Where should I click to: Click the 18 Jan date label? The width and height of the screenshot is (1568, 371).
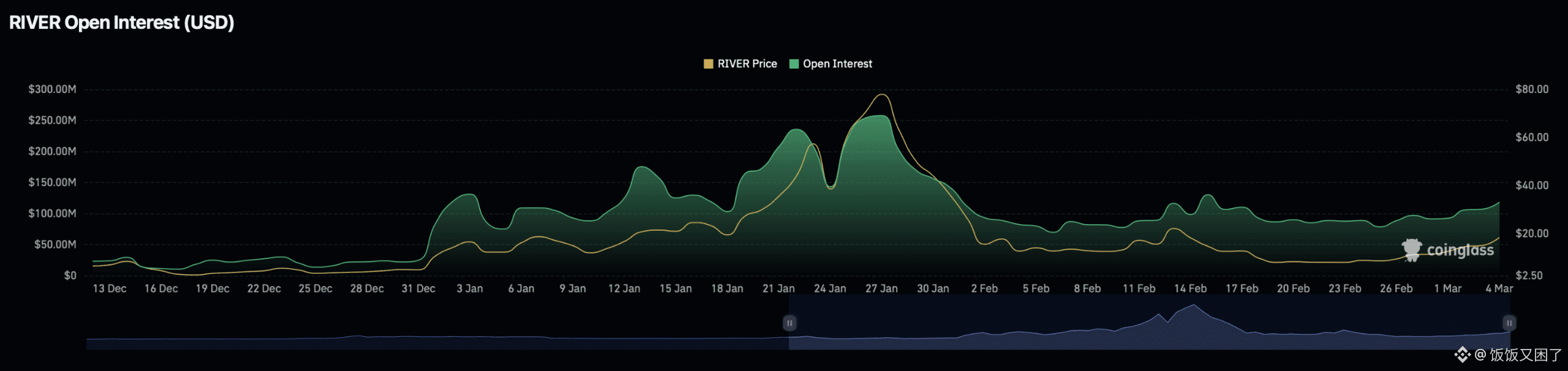(x=727, y=288)
